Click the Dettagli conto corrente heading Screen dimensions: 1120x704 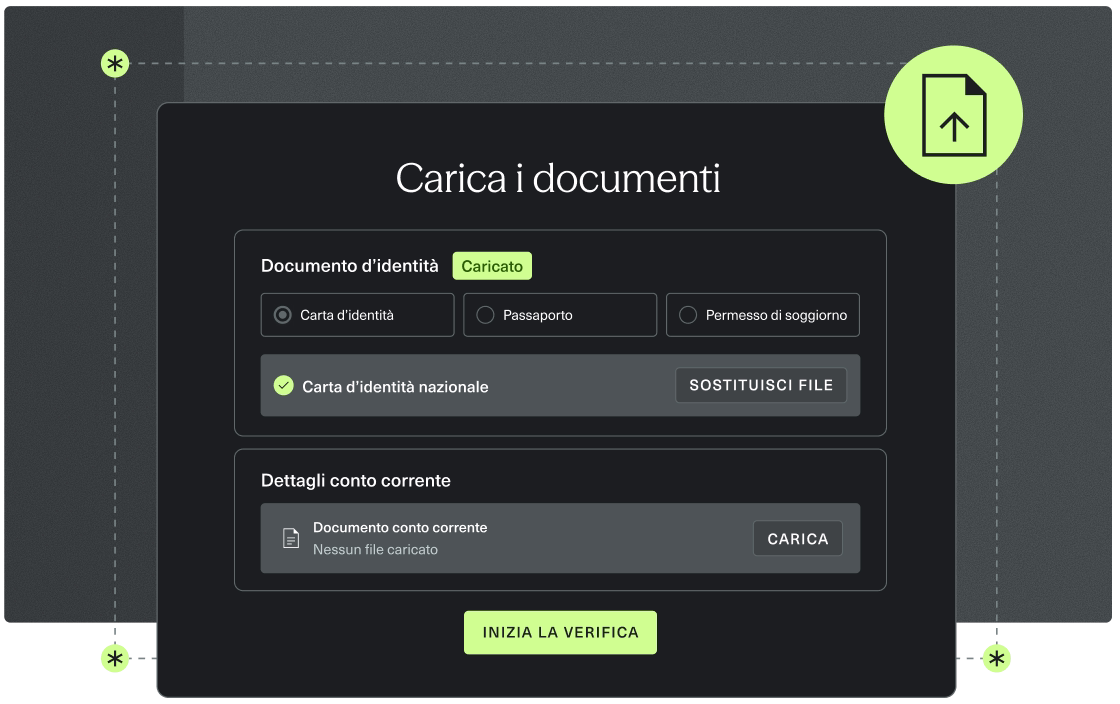(x=356, y=481)
